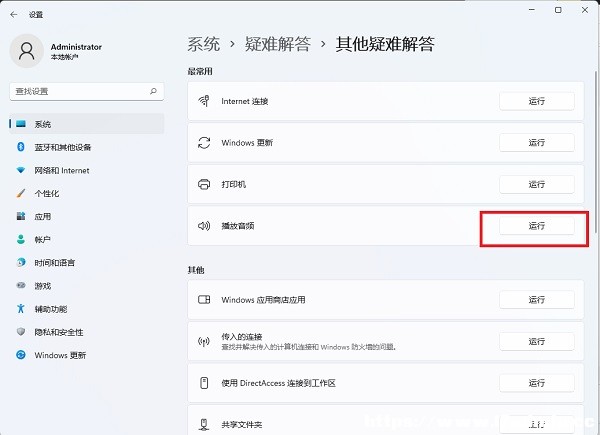Click the 传入的连接 antenna icon

pos(204,341)
